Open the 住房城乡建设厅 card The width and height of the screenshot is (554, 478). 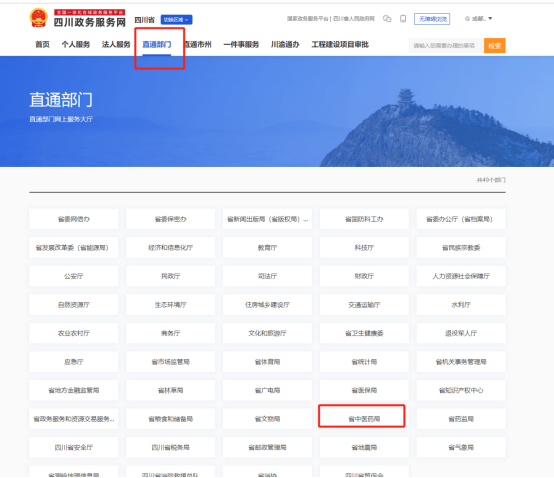(267, 305)
